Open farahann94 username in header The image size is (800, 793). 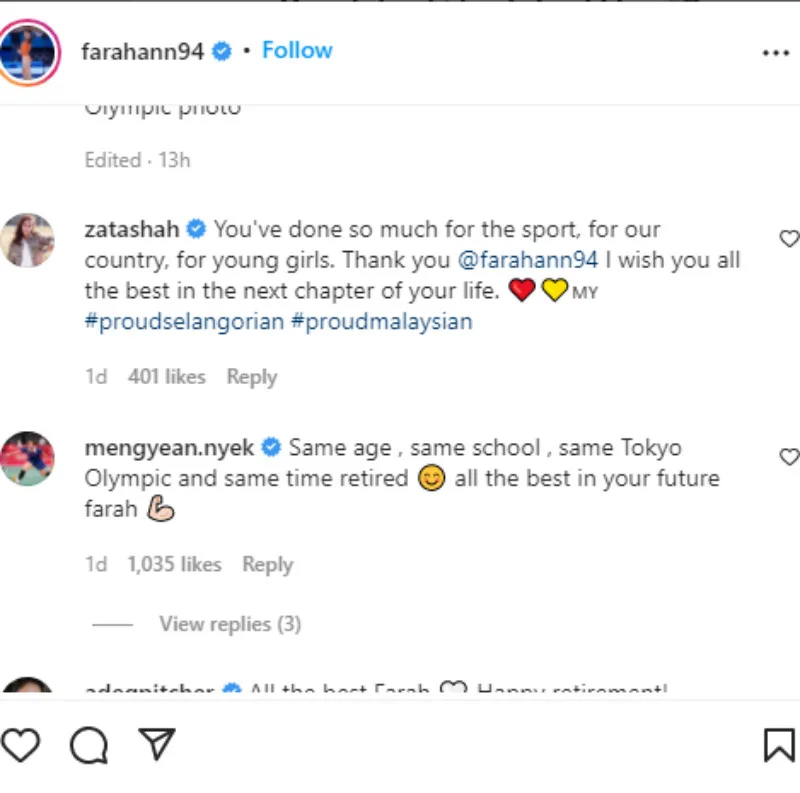coord(142,51)
